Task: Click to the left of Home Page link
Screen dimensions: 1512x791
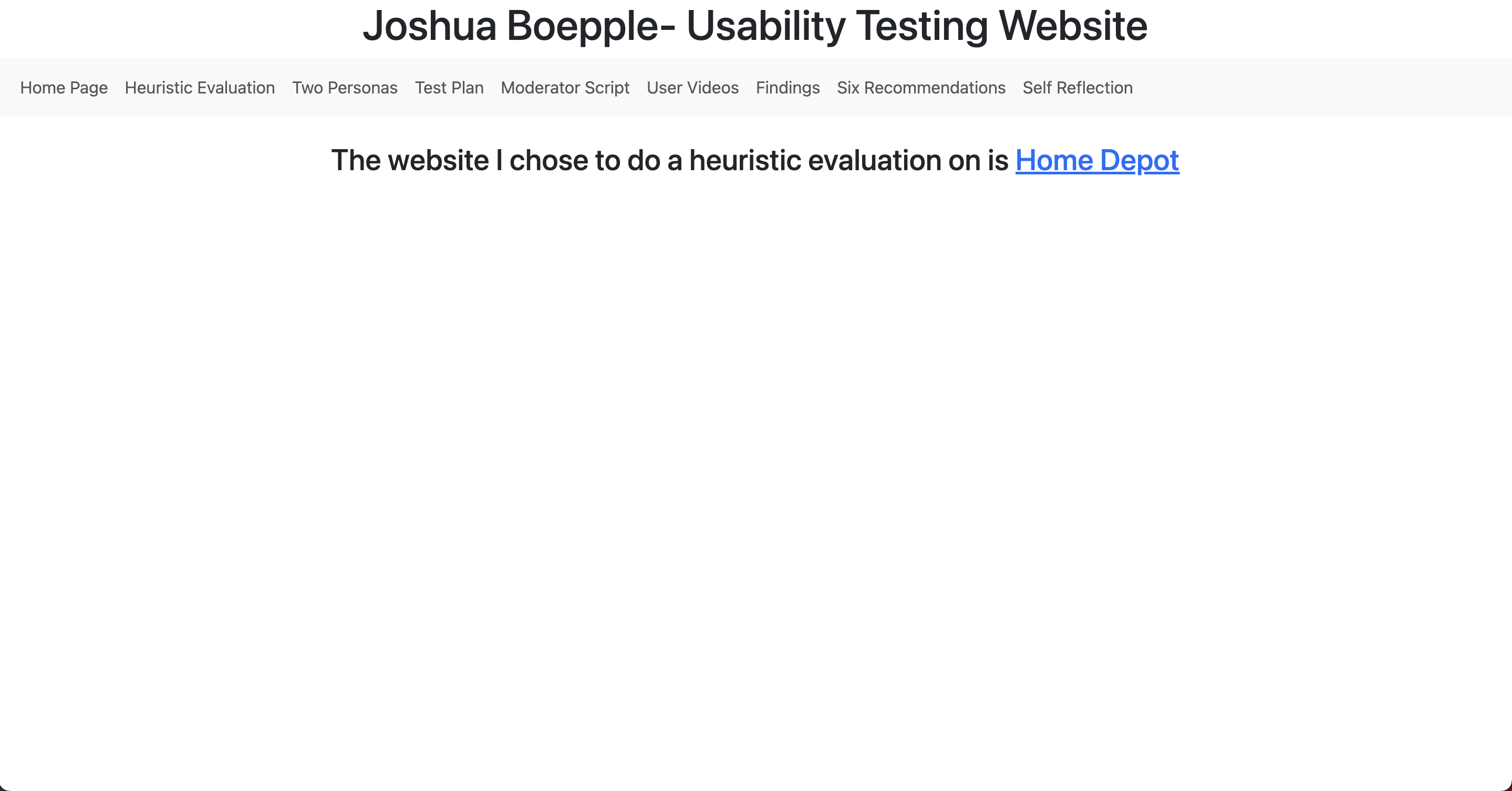Action: click(9, 87)
